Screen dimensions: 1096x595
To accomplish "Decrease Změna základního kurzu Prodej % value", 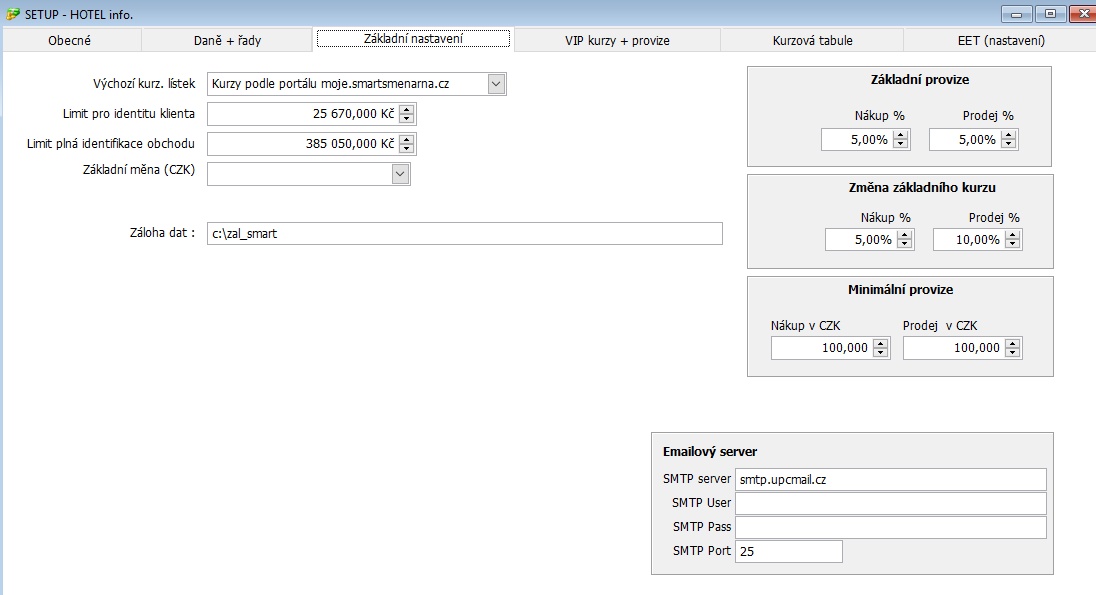I will pos(1013,245).
